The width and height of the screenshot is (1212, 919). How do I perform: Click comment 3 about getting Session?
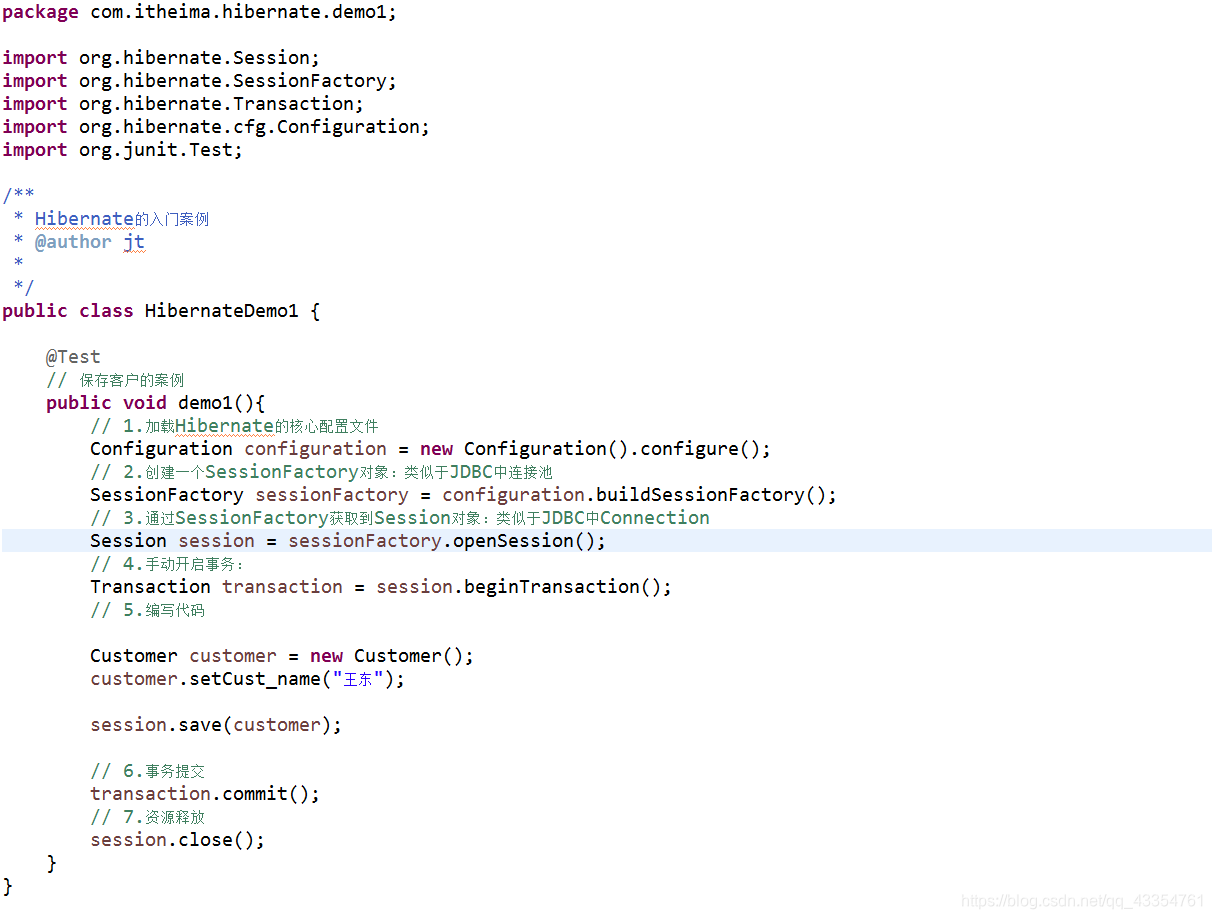tap(400, 518)
